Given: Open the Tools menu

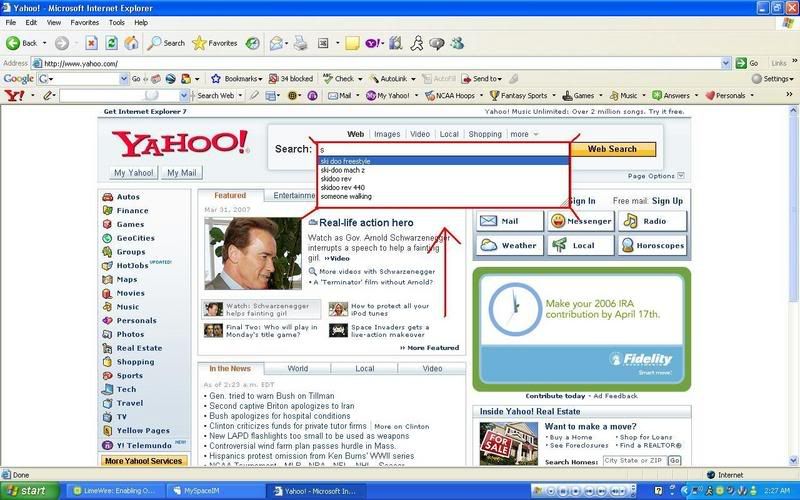Looking at the screenshot, I should [116, 22].
